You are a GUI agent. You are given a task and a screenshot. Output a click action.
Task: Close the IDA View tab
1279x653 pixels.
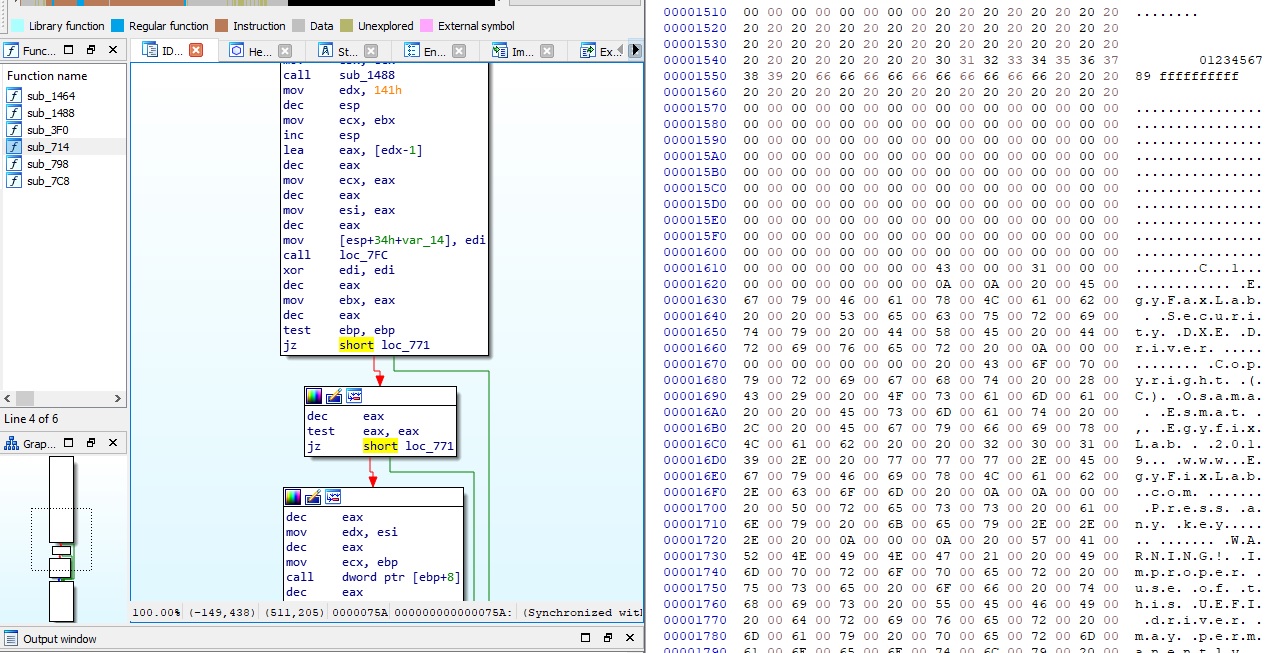coord(196,50)
